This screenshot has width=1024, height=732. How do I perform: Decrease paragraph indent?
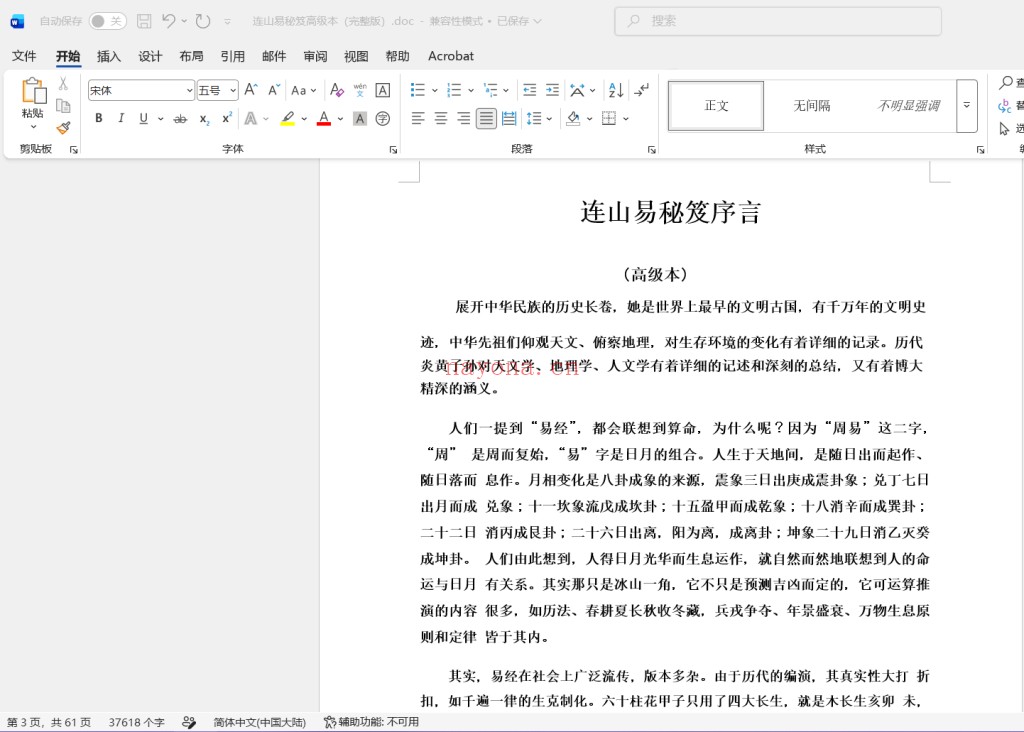tap(530, 90)
